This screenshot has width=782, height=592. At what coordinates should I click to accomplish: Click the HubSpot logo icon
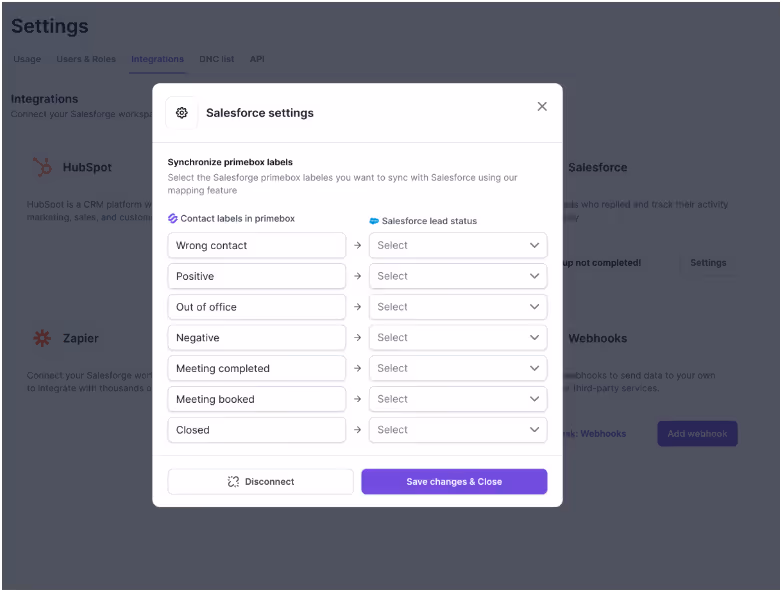coord(42,167)
